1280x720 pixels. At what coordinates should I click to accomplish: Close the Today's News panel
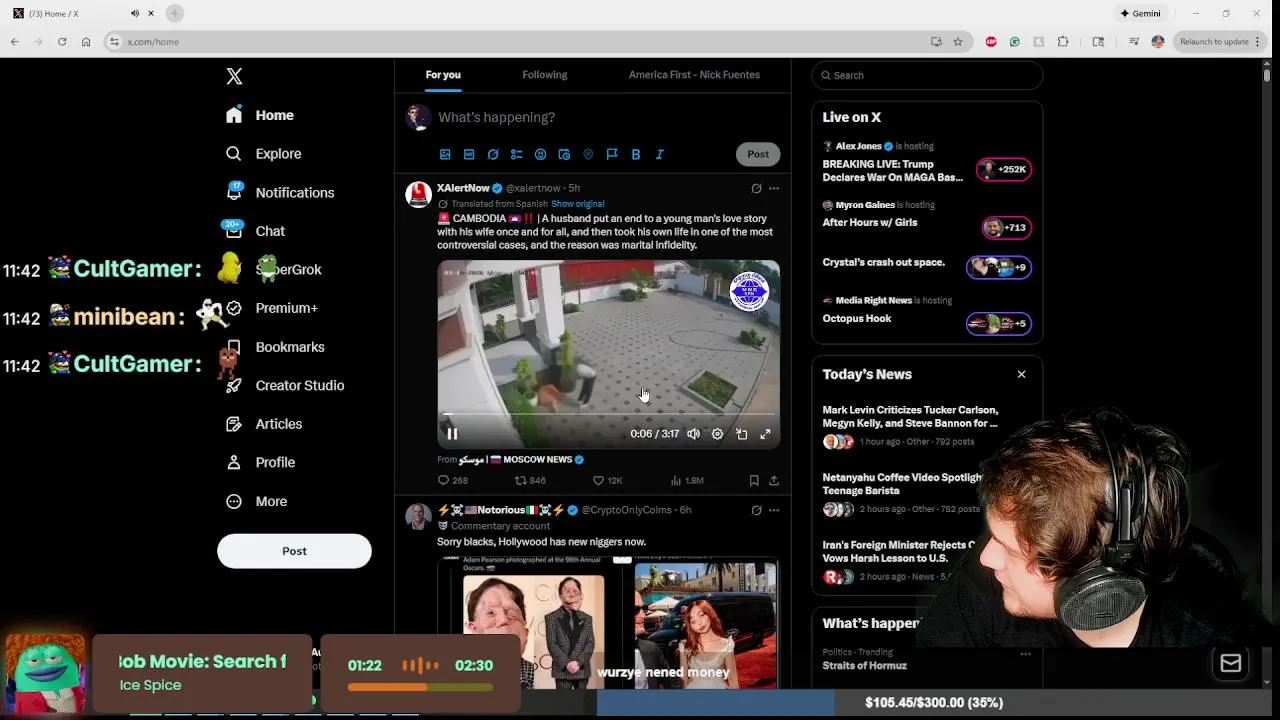(x=1021, y=374)
